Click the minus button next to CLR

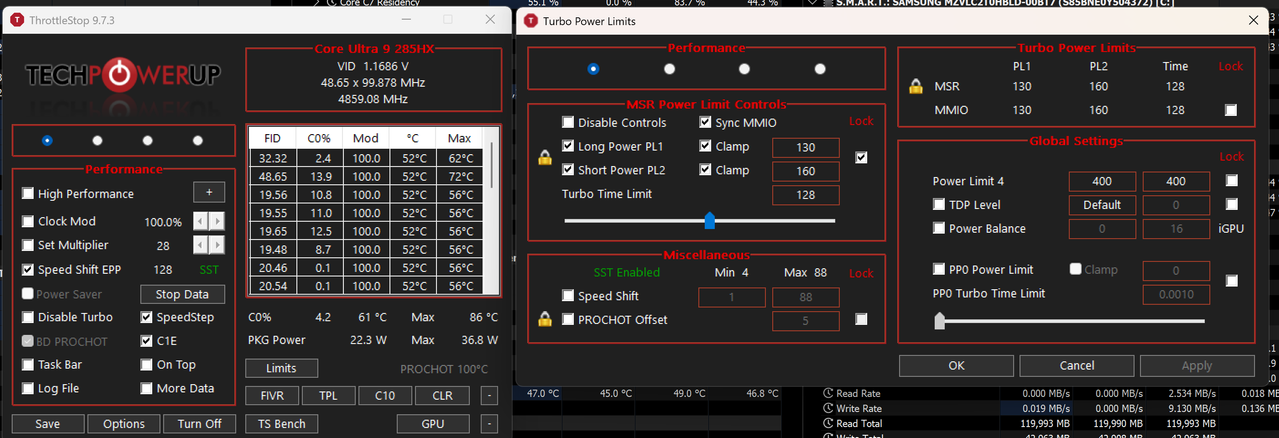(x=488, y=396)
